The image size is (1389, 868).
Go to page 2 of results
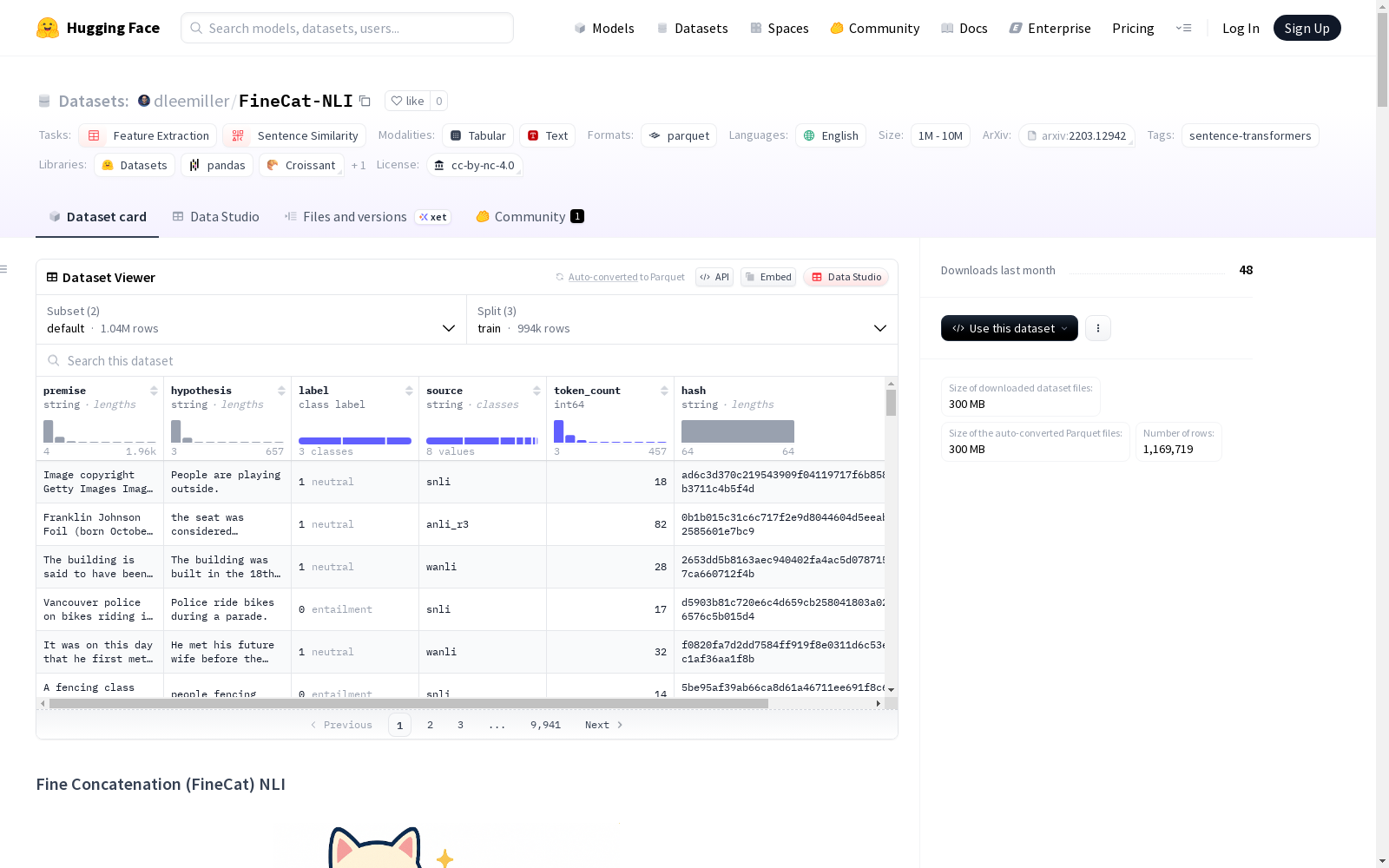coord(430,725)
